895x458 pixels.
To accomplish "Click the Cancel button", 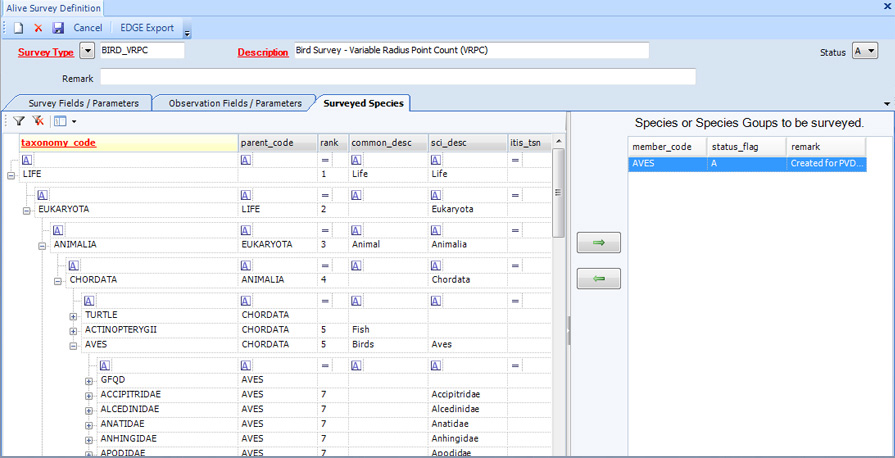I will 87,28.
